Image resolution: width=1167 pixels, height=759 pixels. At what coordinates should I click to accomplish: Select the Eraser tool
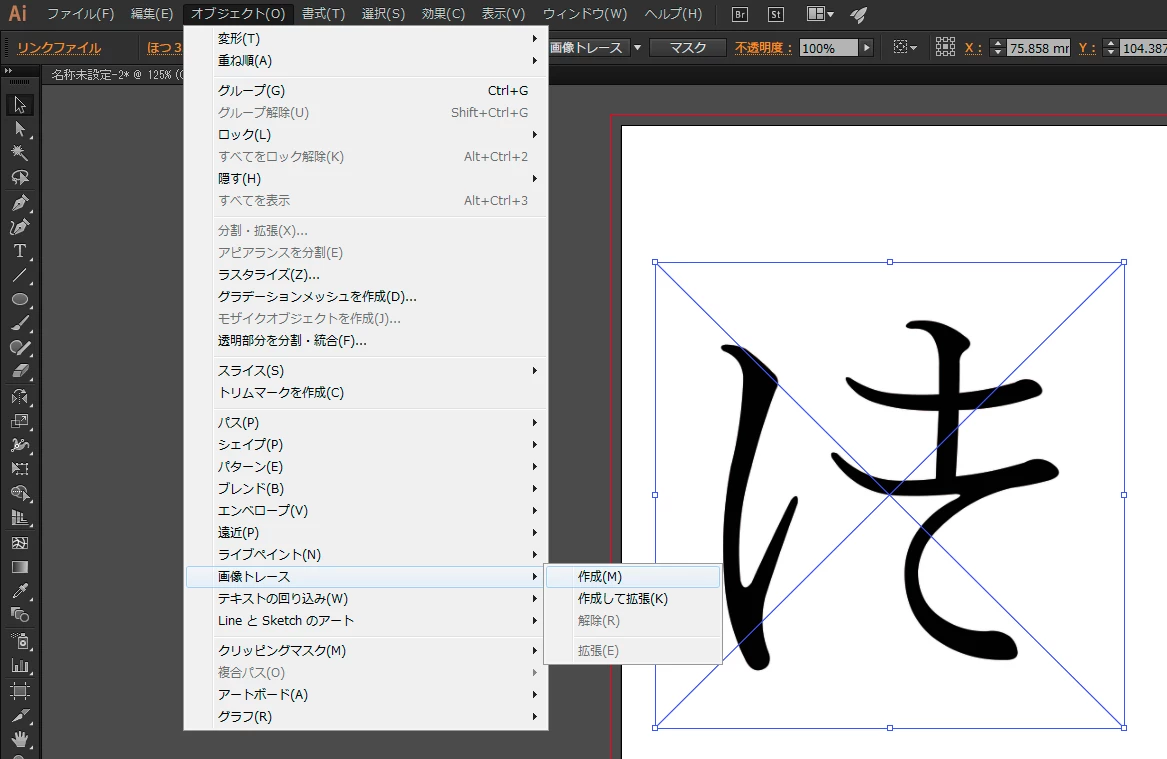click(20, 371)
